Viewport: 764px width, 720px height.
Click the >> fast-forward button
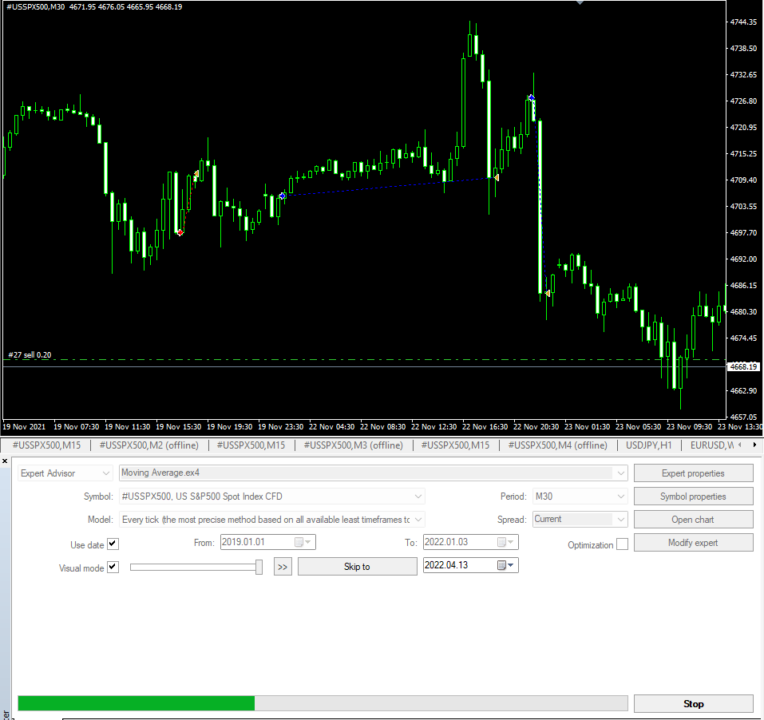click(x=283, y=567)
